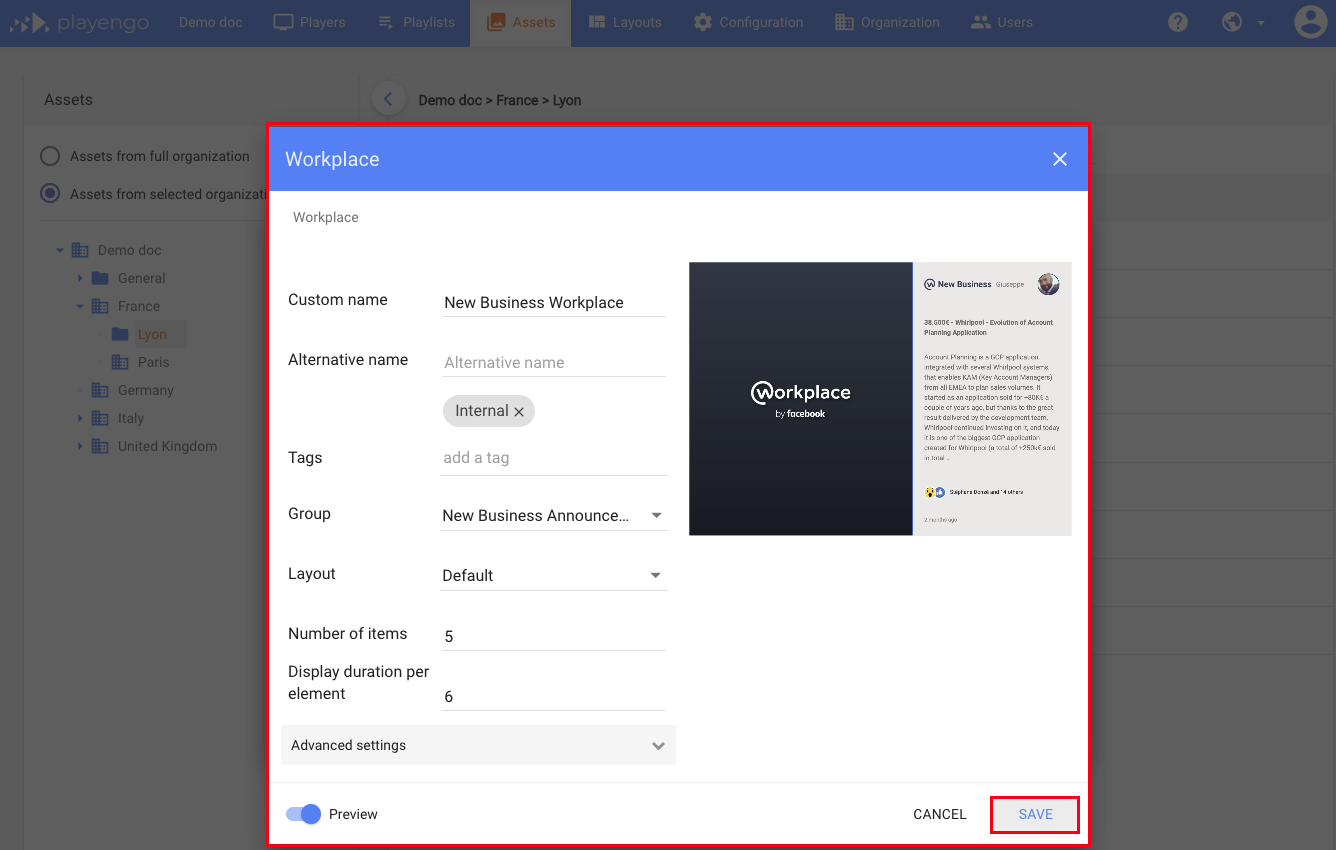This screenshot has height=850, width=1336.
Task: Select United Kingdom in the tree
Action: (x=167, y=446)
